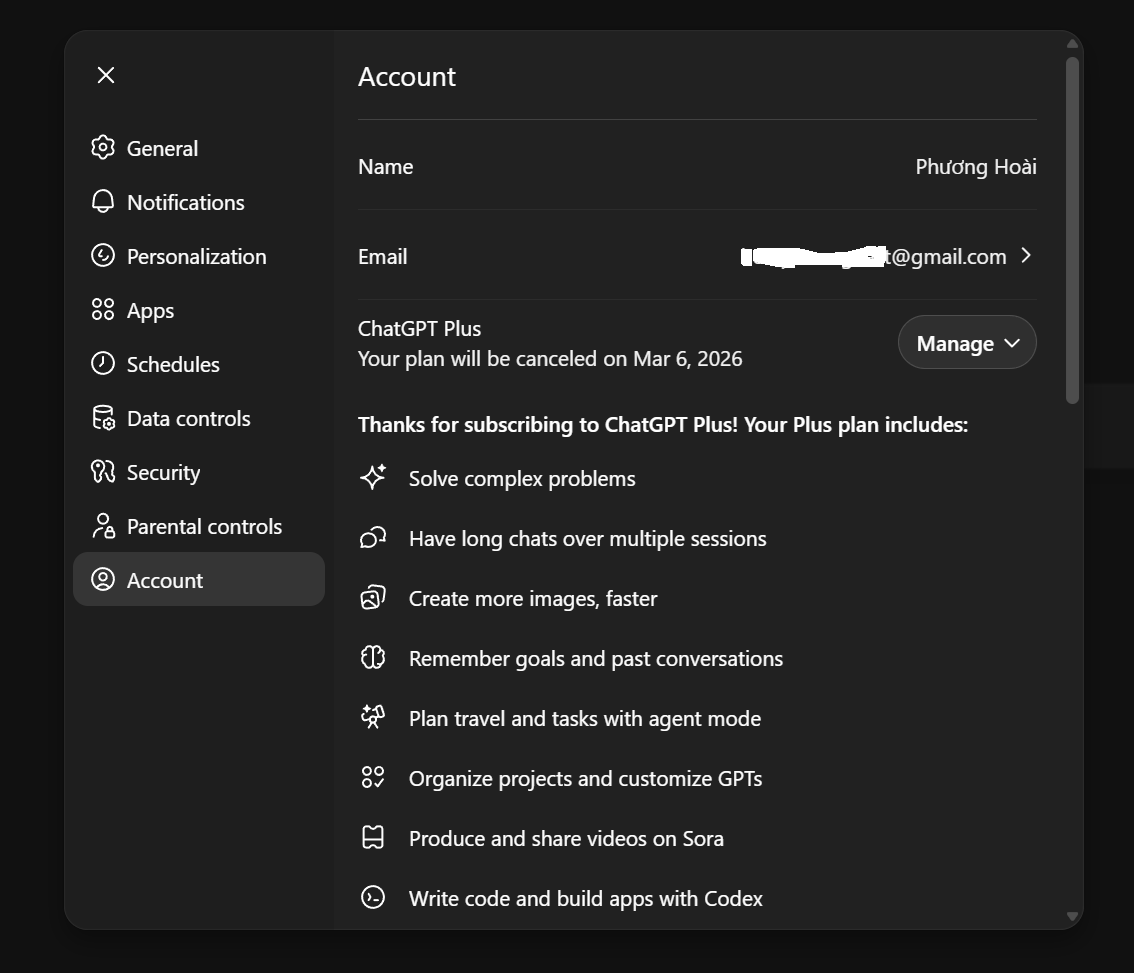Click the gmail.com email address

click(874, 257)
